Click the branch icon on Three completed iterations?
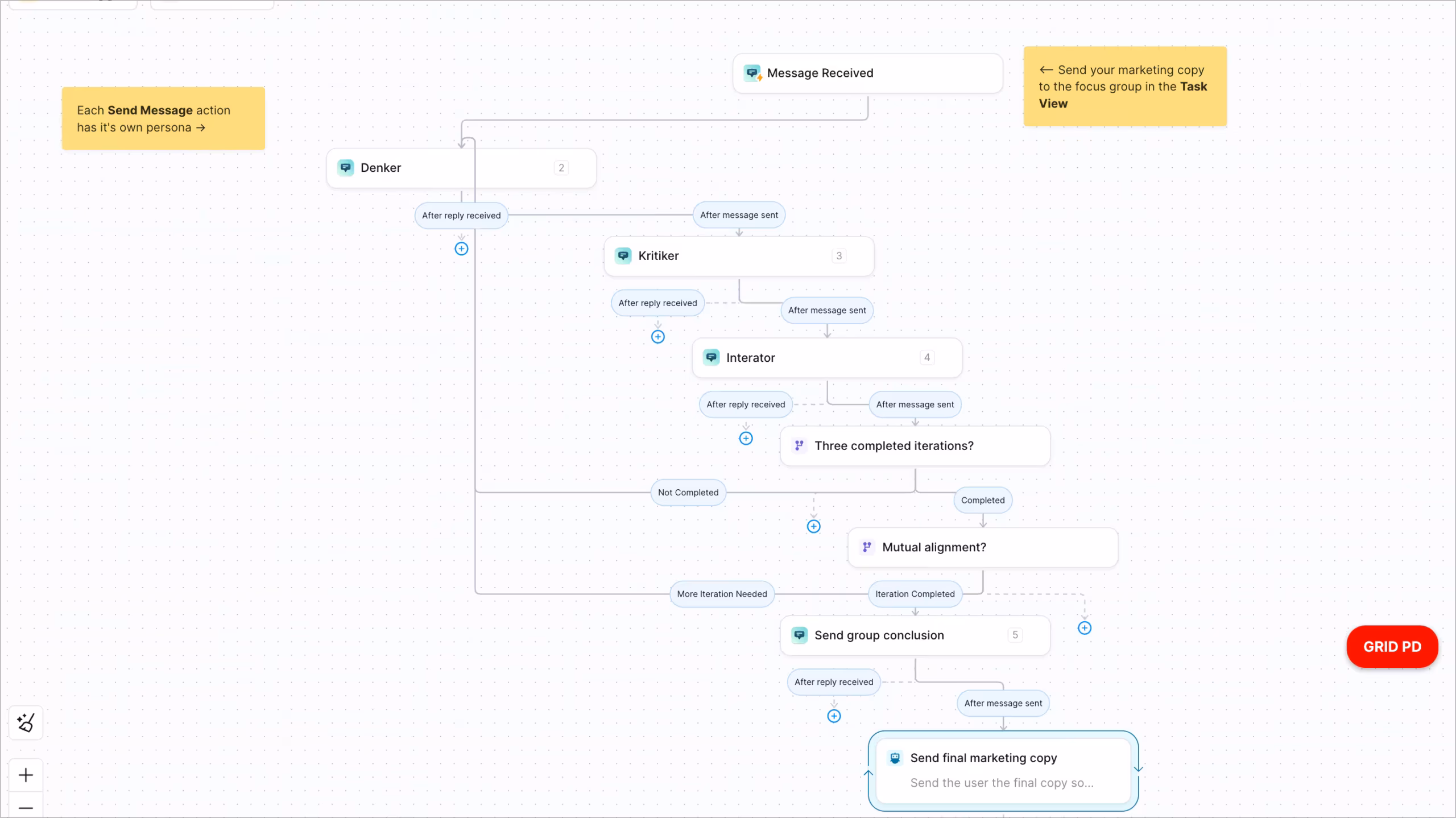This screenshot has width=1456, height=818. point(799,445)
